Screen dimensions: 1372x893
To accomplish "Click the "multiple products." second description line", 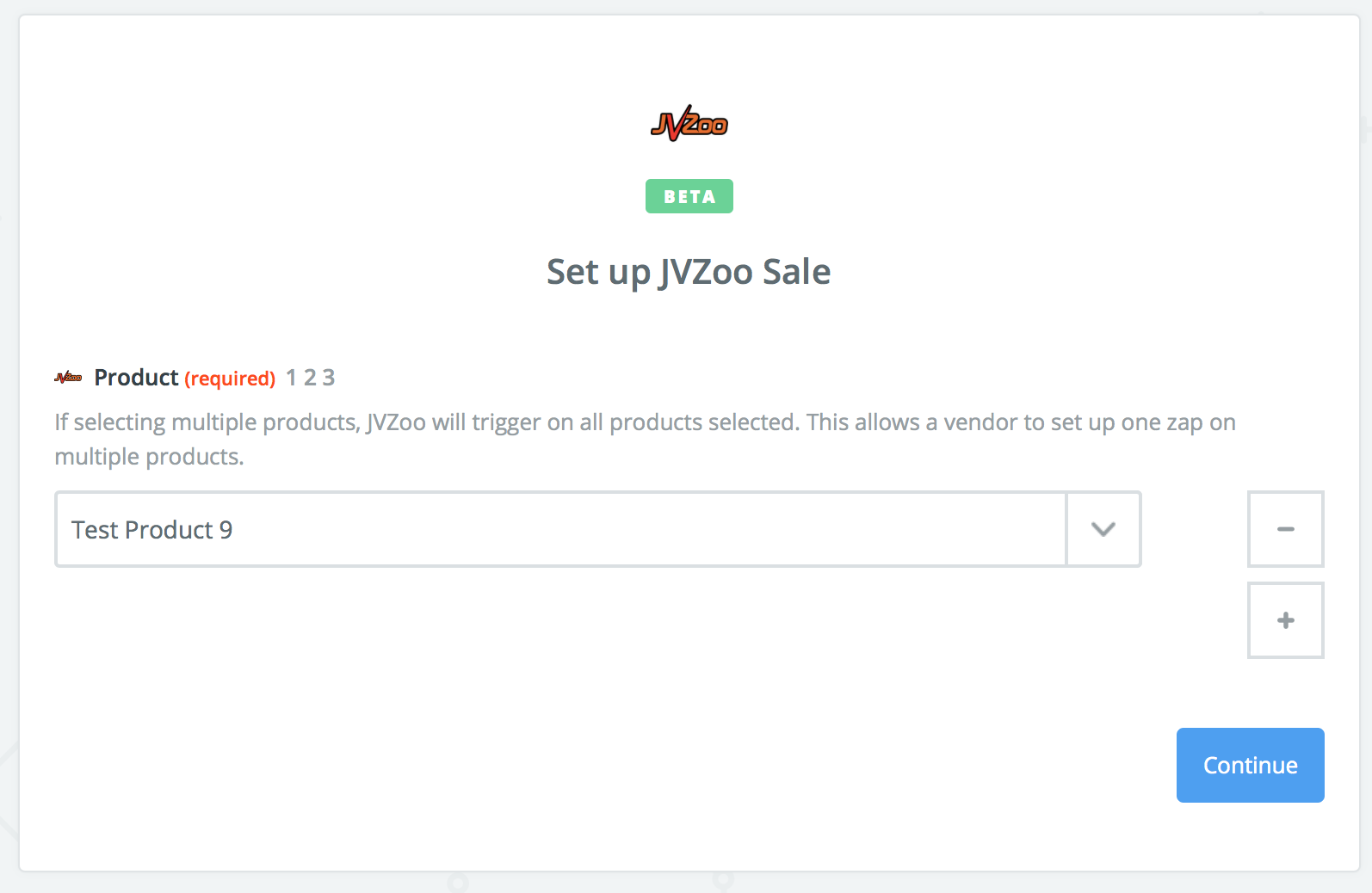I will (x=149, y=457).
